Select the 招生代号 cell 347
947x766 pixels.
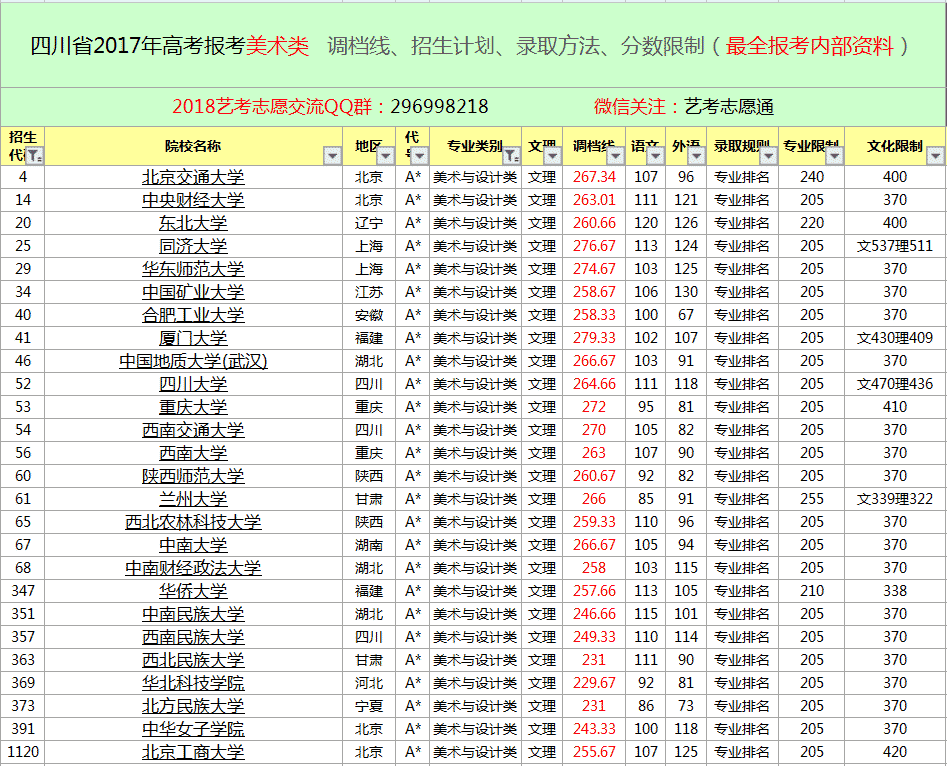pyautogui.click(x=23, y=591)
